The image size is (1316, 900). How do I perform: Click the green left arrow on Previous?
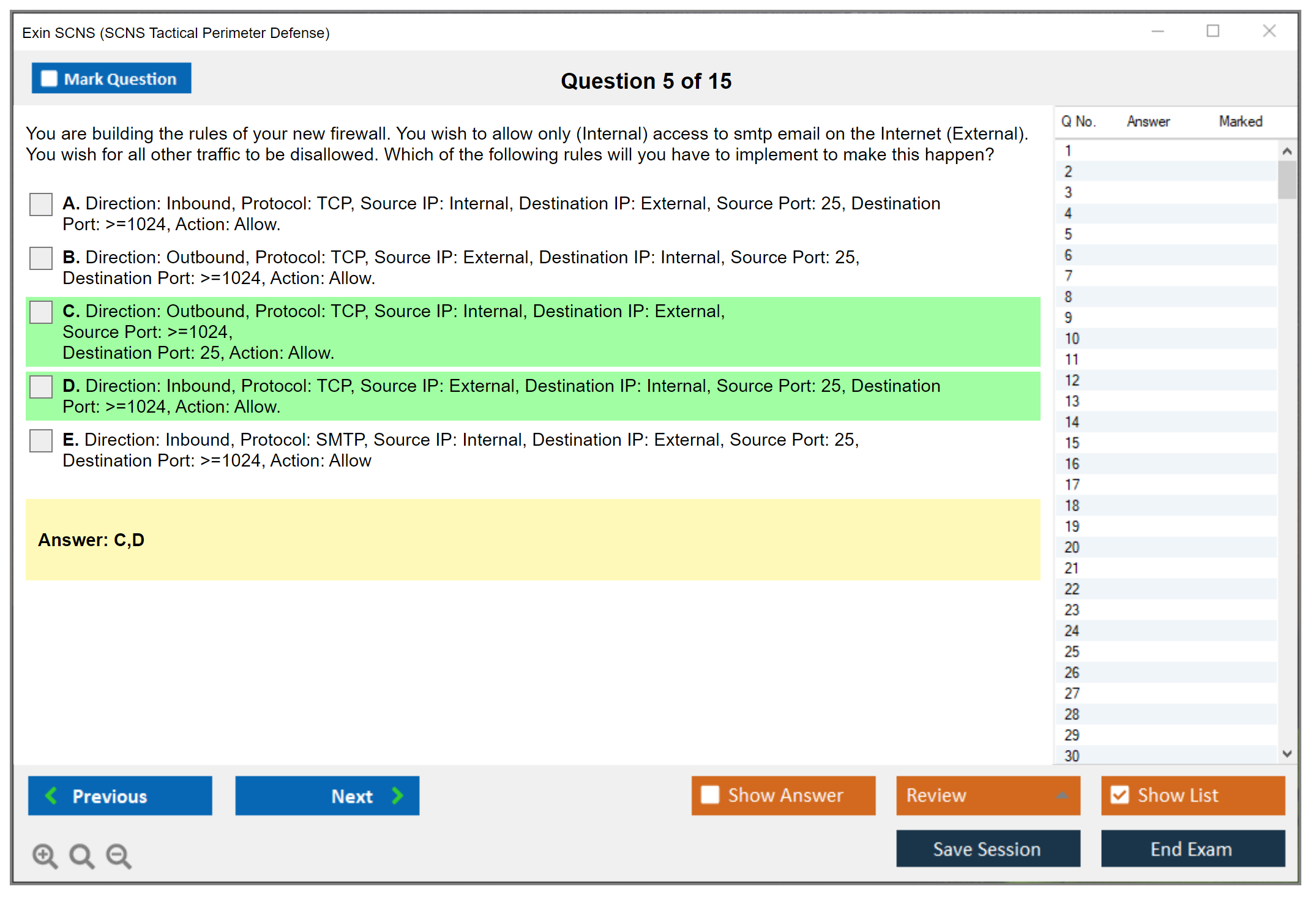tap(51, 795)
